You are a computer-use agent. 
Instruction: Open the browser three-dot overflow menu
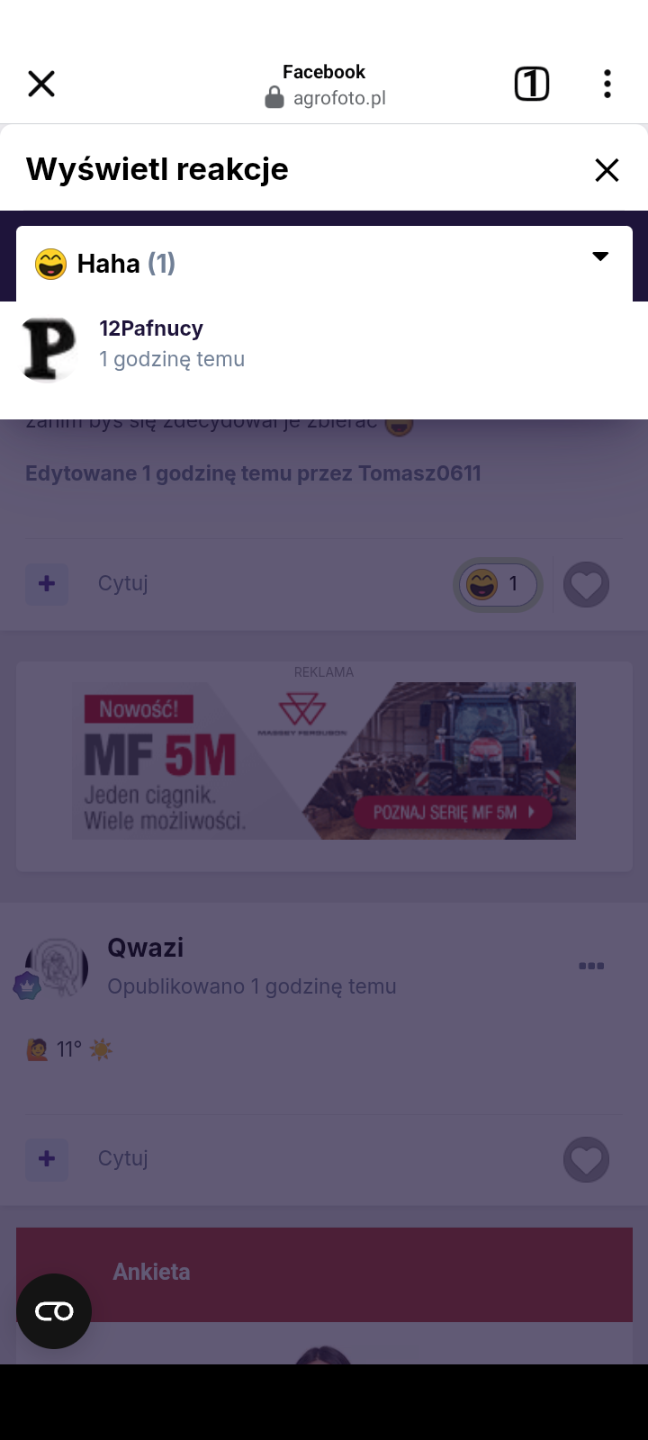(x=607, y=84)
